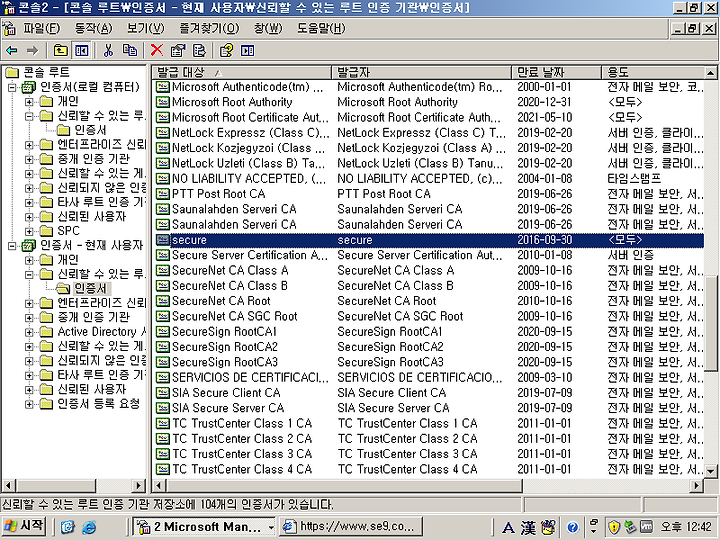Expand the 중개 인증 기관 node under current user

click(x=29, y=317)
